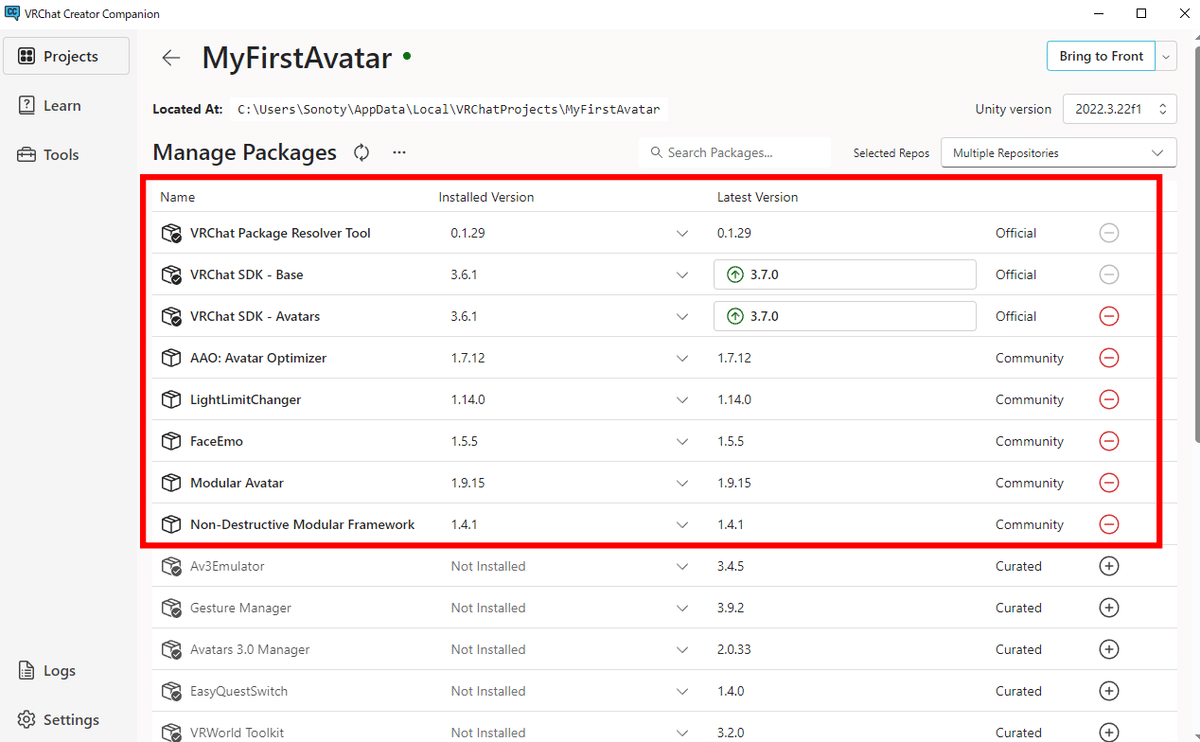The height and width of the screenshot is (742, 1200).
Task: Go back using the left arrow icon
Action: coord(171,58)
